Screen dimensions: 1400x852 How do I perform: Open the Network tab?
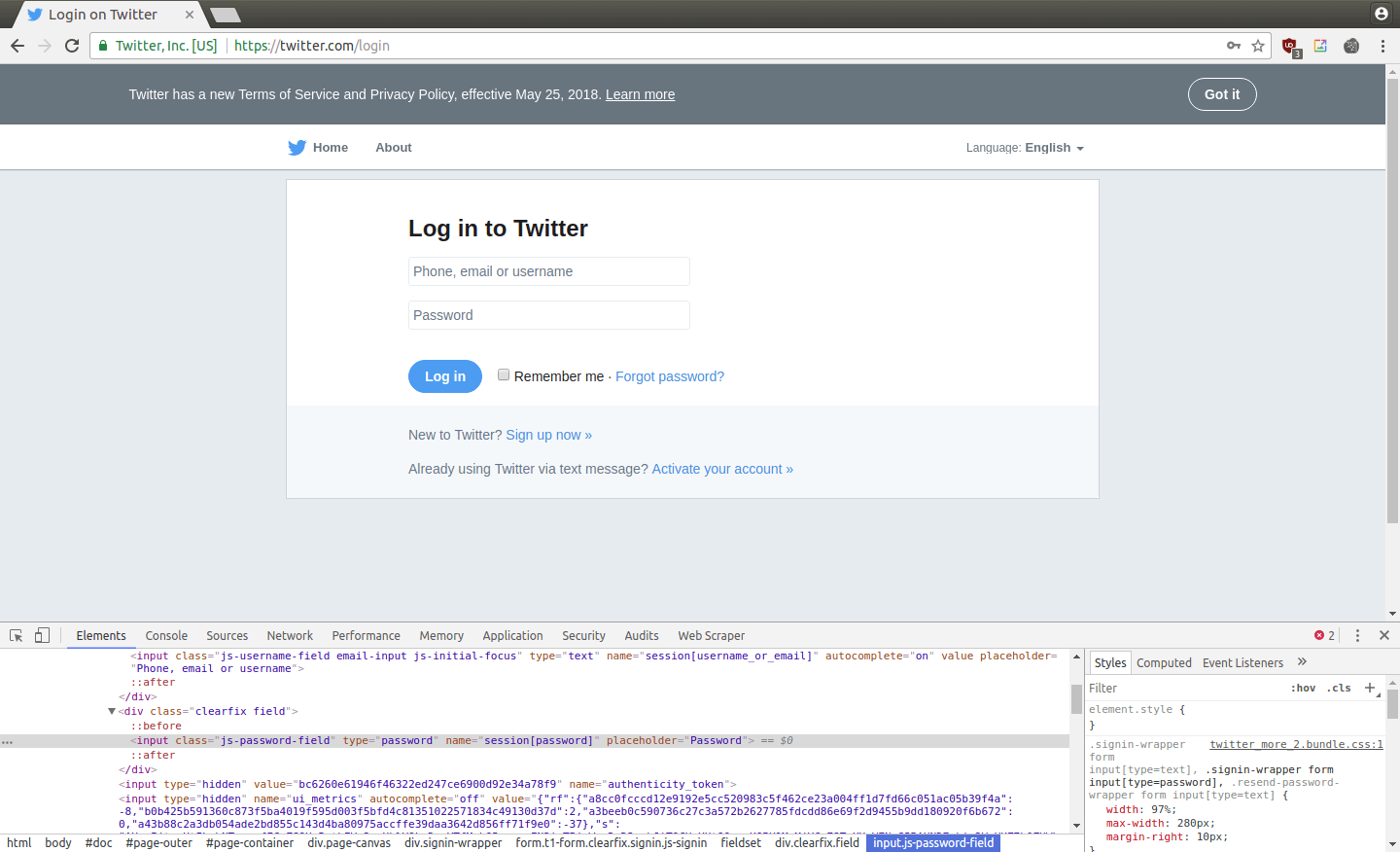coord(290,635)
